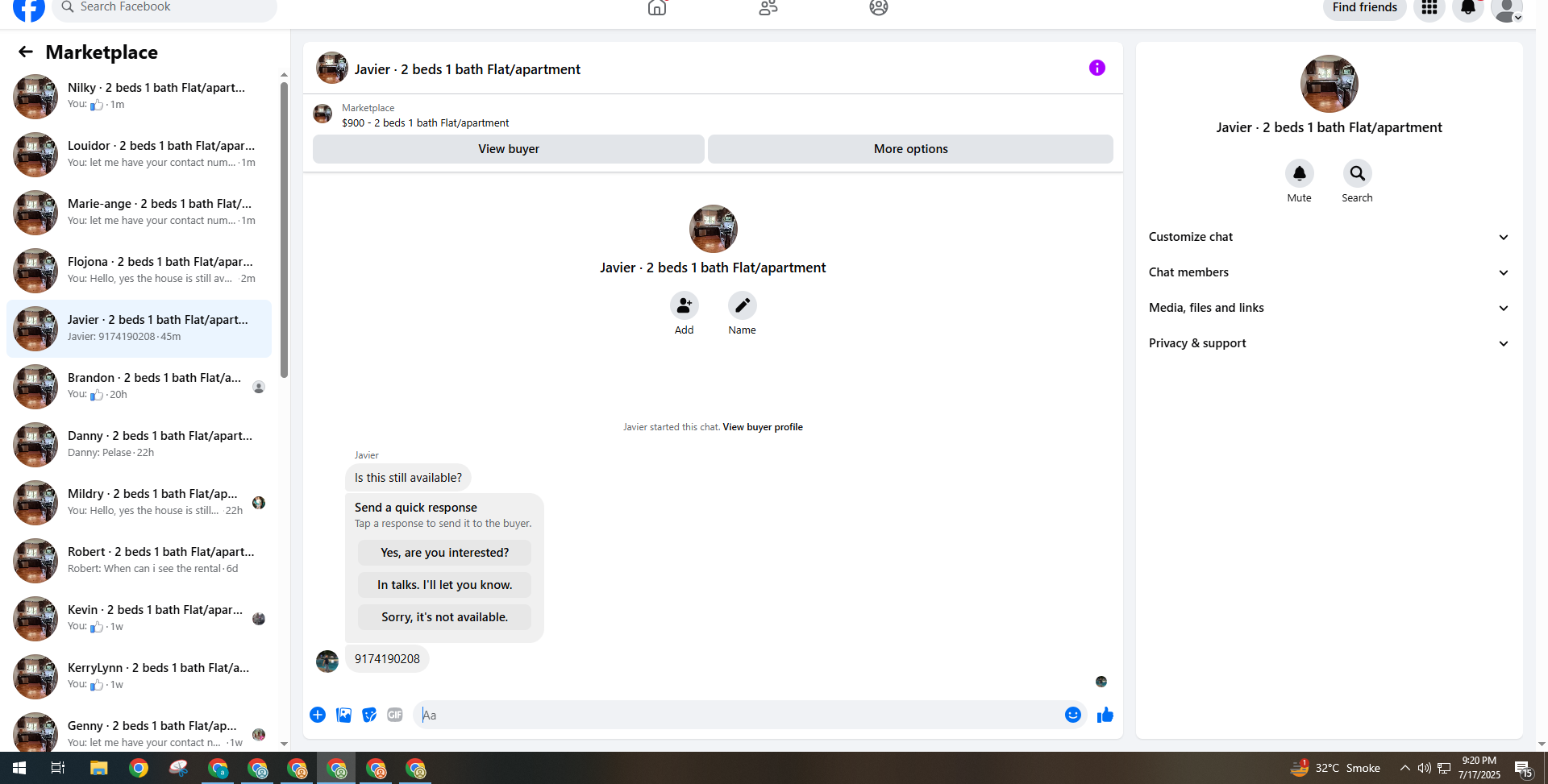Open Brandon conversation

[x=139, y=386]
